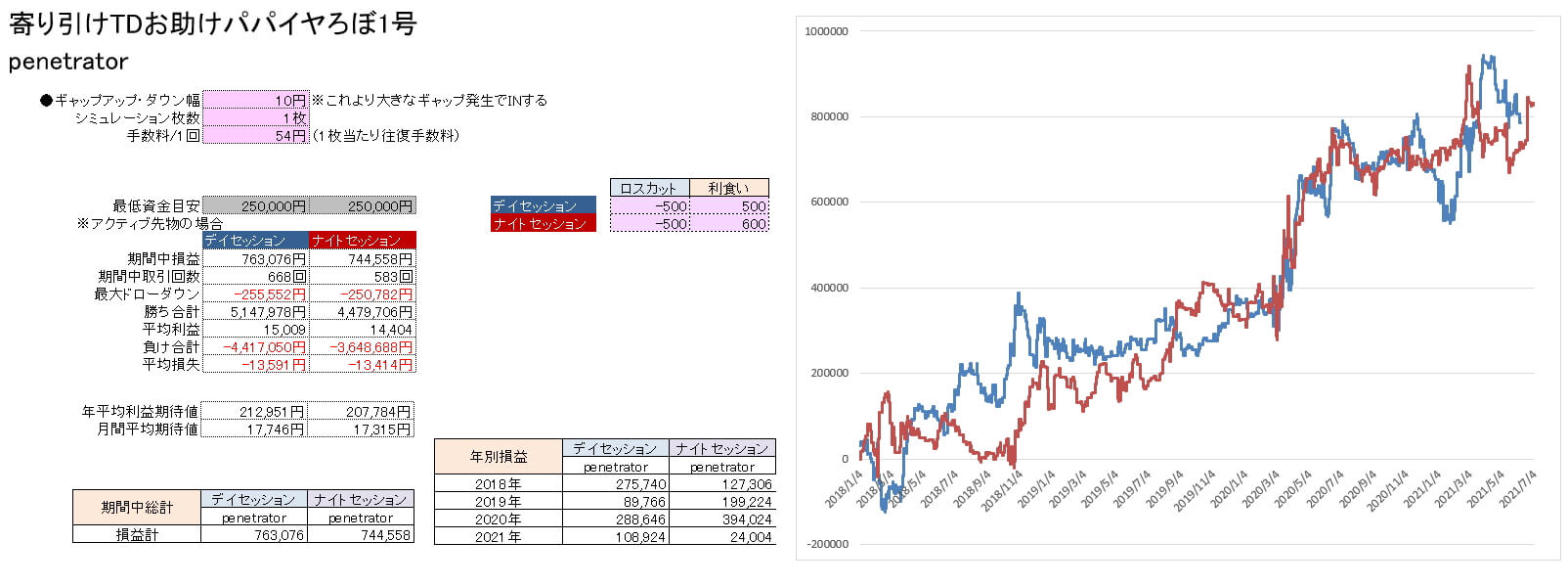The image size is (1568, 587).
Task: Click the 2021/7/4 date label on chart axis
Action: (x=1518, y=488)
